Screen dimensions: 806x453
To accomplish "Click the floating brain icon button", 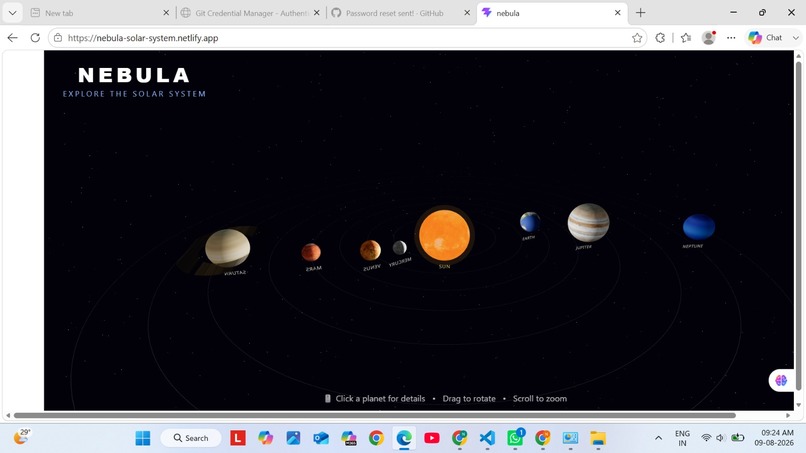I will coord(781,380).
